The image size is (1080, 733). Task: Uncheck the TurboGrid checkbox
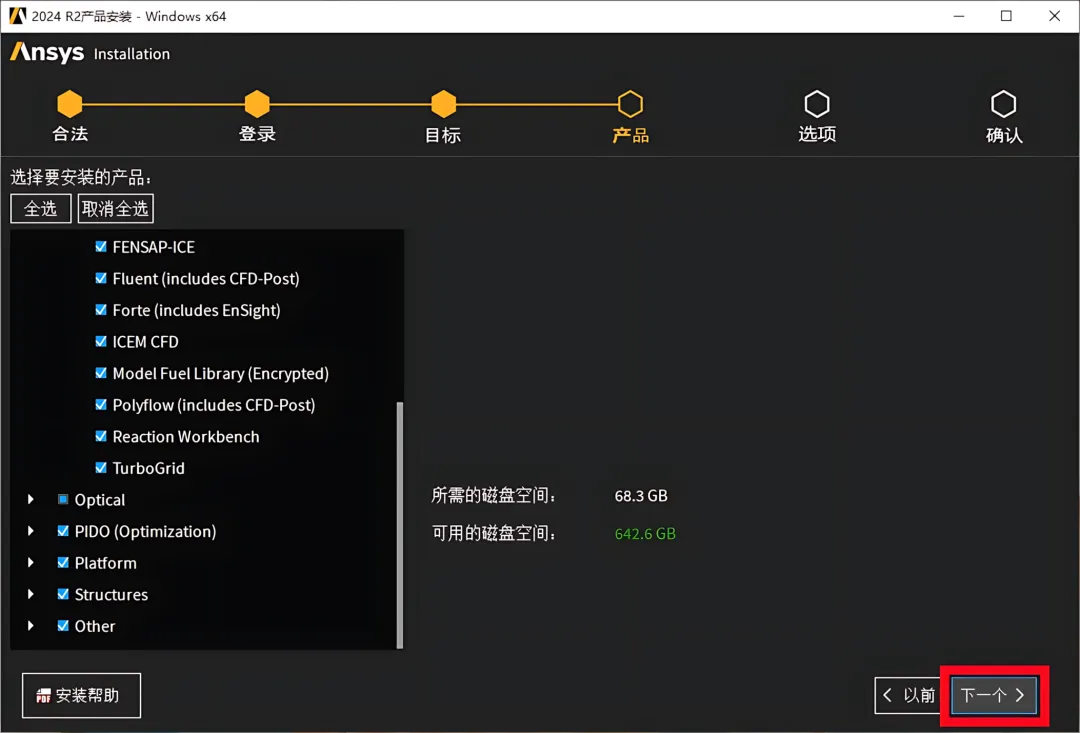[x=101, y=468]
